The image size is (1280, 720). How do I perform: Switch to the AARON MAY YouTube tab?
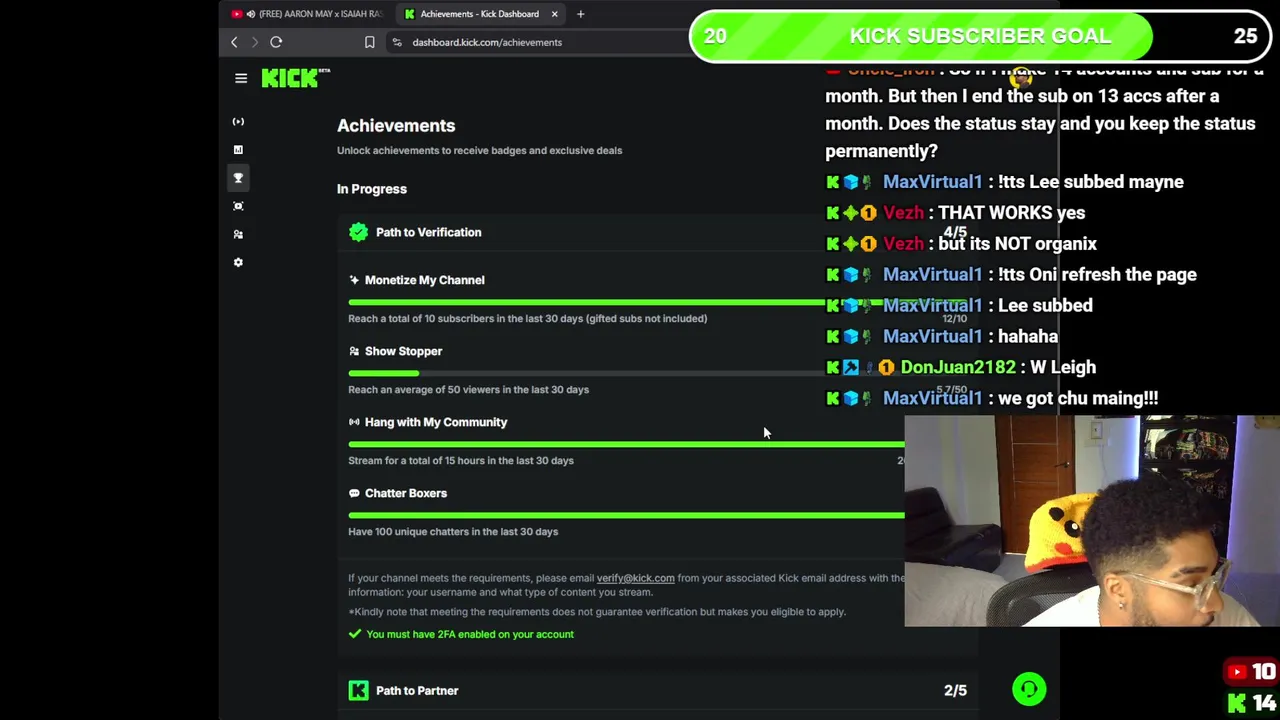[x=307, y=14]
